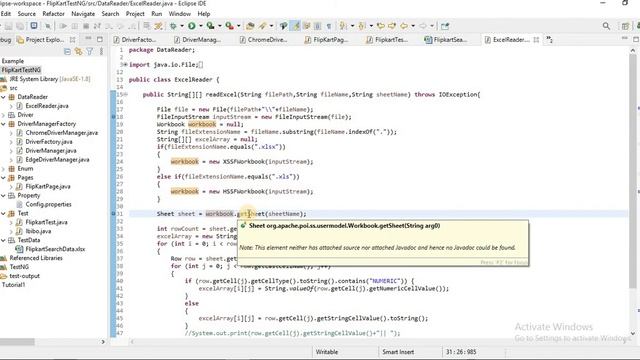This screenshot has height=360, width=640.
Task: Click the Previous Annotation toolbar icon
Action: coord(362,26)
